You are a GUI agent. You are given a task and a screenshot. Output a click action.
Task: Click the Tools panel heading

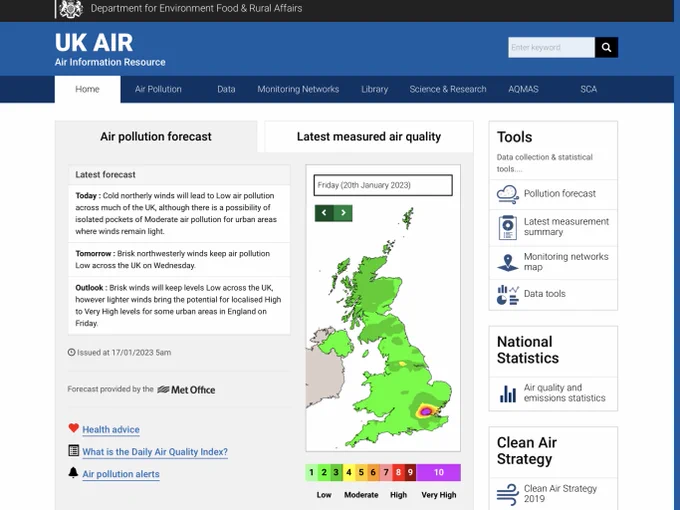click(514, 137)
